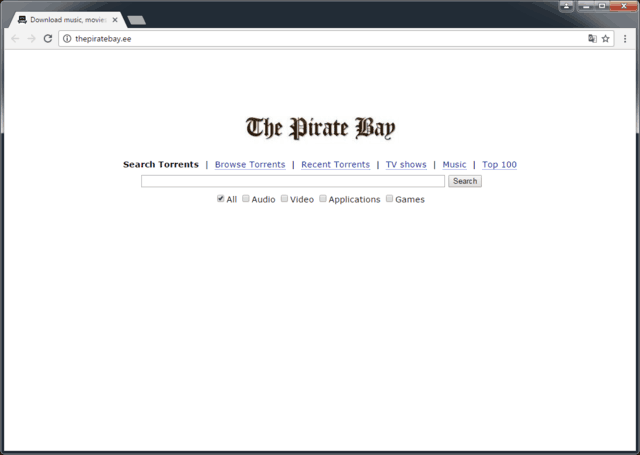Check the Applications checkbox
The width and height of the screenshot is (640, 455).
coord(322,199)
